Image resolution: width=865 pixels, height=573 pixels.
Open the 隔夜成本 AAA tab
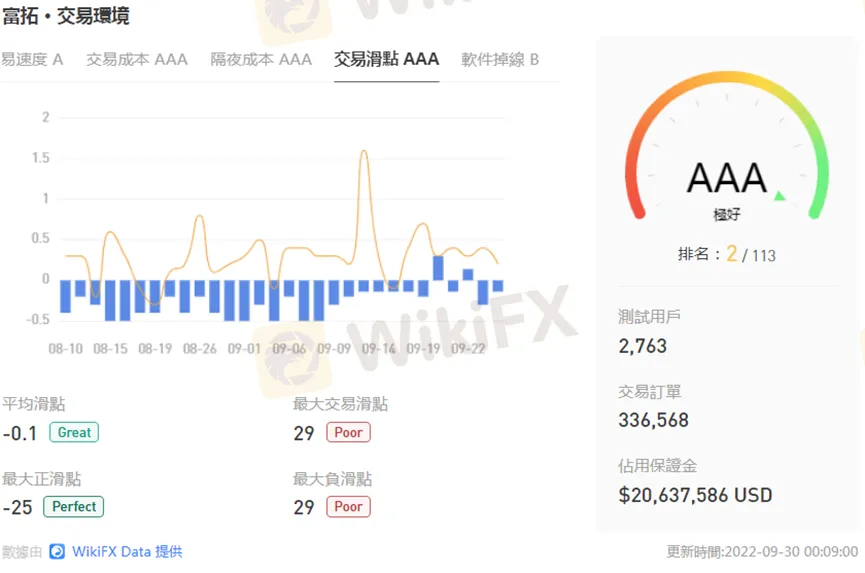(x=261, y=59)
